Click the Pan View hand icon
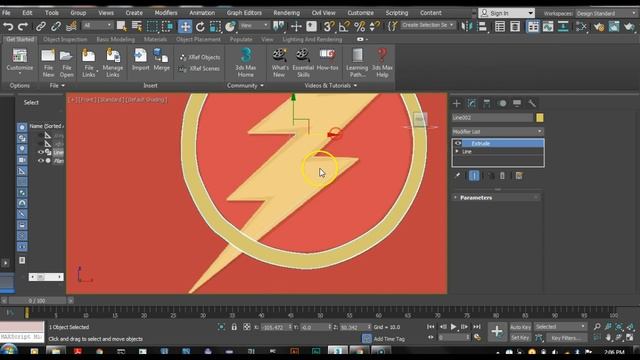 pyautogui.click(x=608, y=338)
